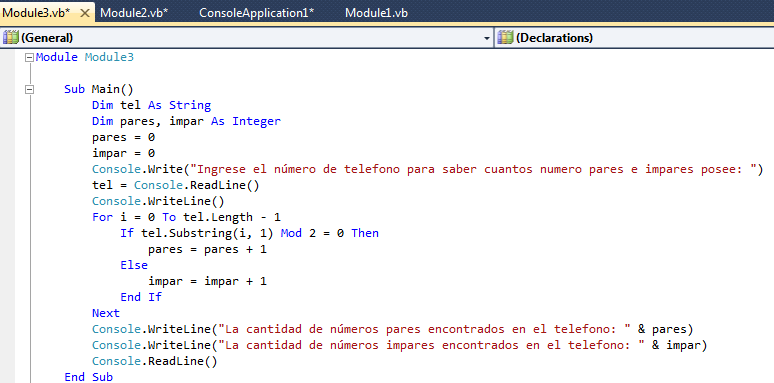
Task: Click the 'Else' keyword
Action: (x=134, y=265)
